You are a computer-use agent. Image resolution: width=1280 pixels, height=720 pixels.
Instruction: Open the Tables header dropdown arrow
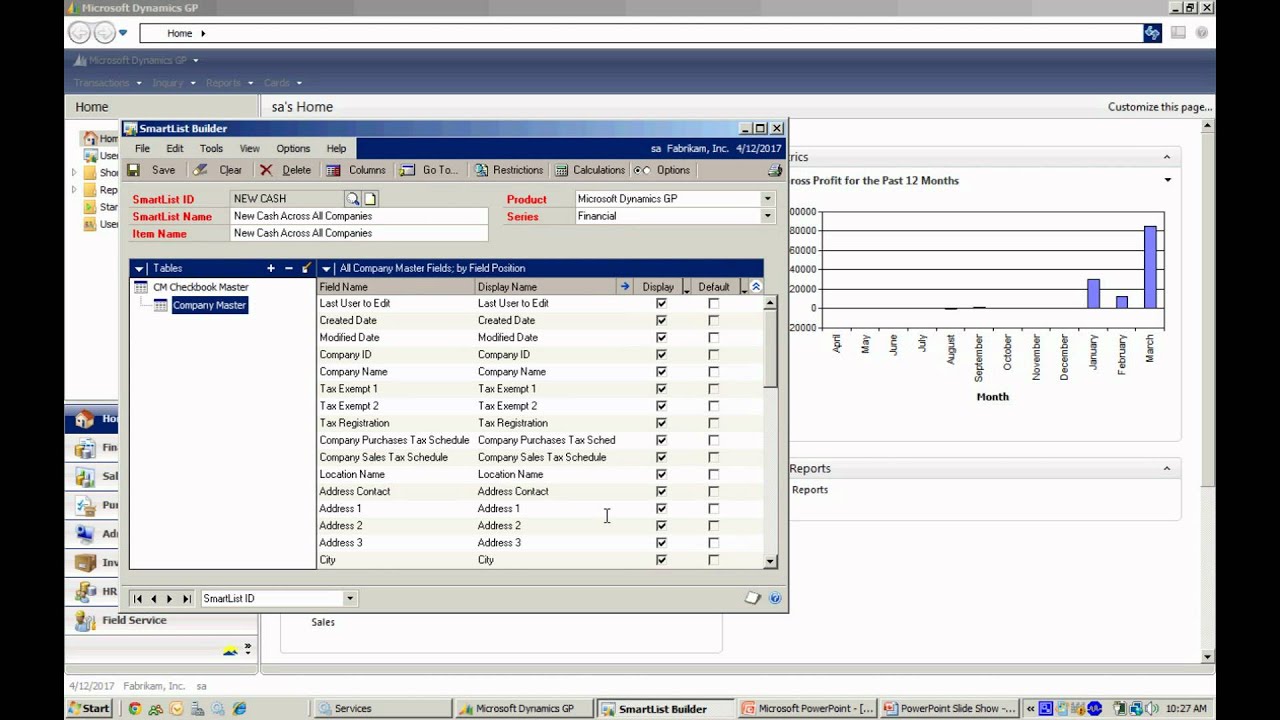(139, 268)
